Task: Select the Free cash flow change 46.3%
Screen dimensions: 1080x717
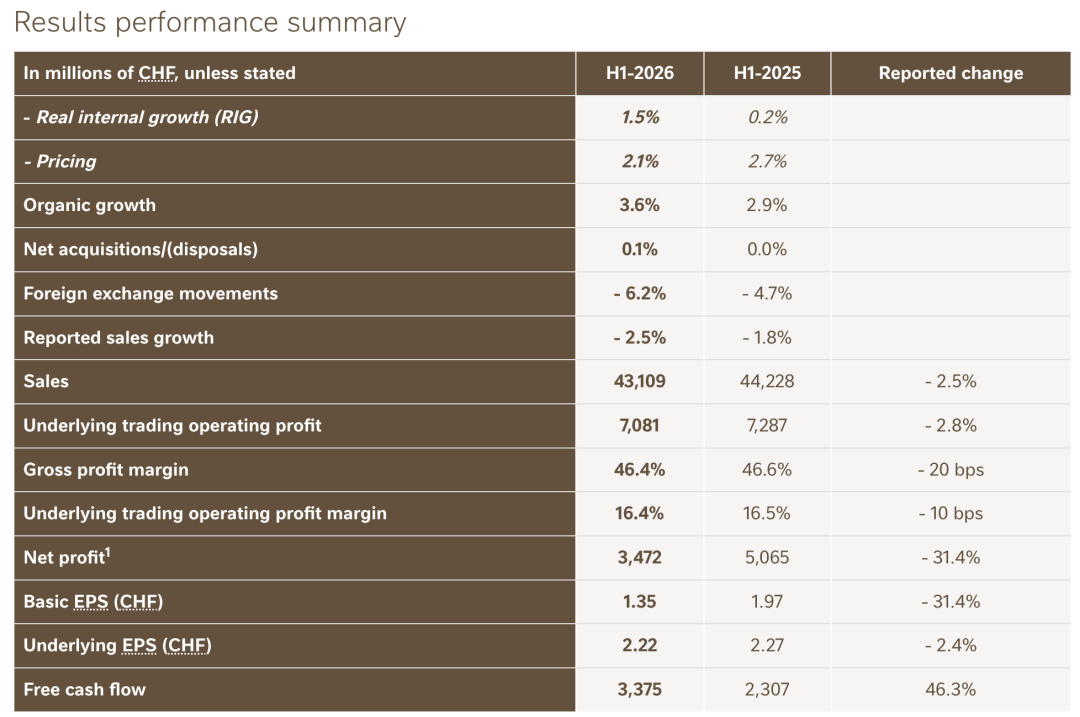Action: click(951, 689)
